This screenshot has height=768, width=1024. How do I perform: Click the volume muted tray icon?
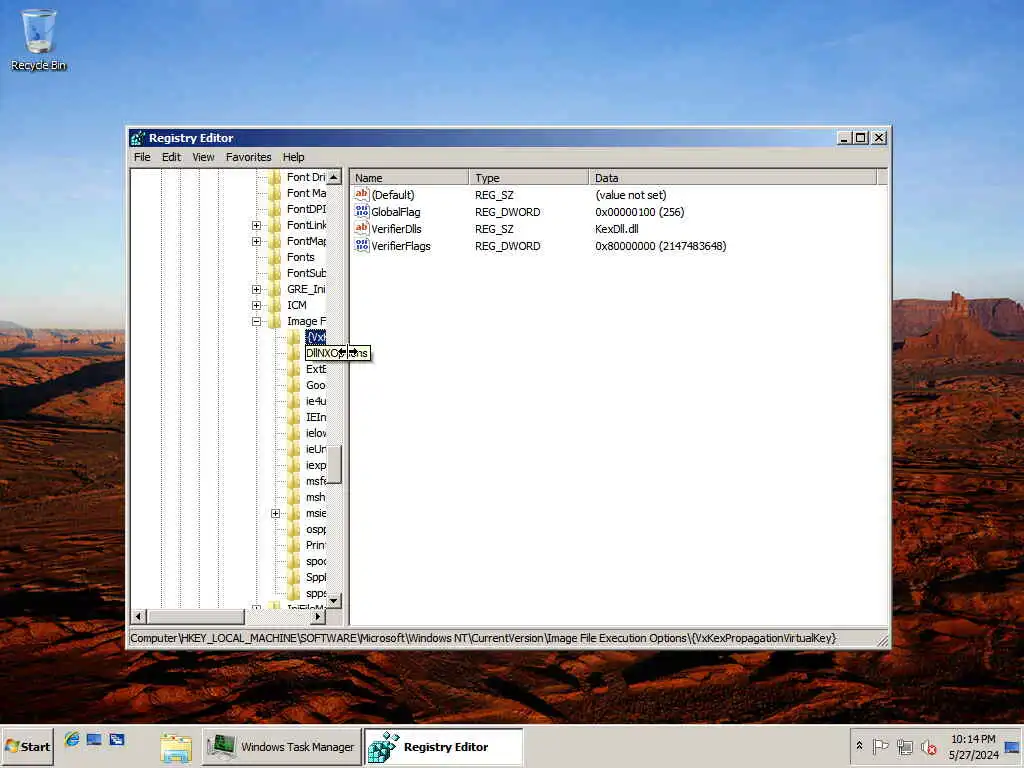[928, 746]
